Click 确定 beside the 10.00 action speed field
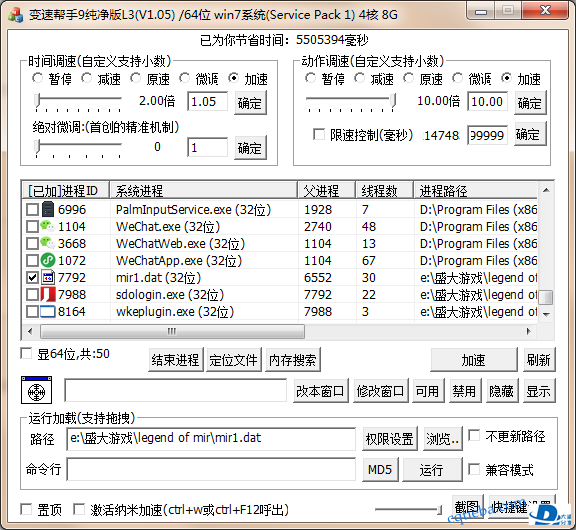Viewport: 576px width, 530px height. click(x=530, y=103)
